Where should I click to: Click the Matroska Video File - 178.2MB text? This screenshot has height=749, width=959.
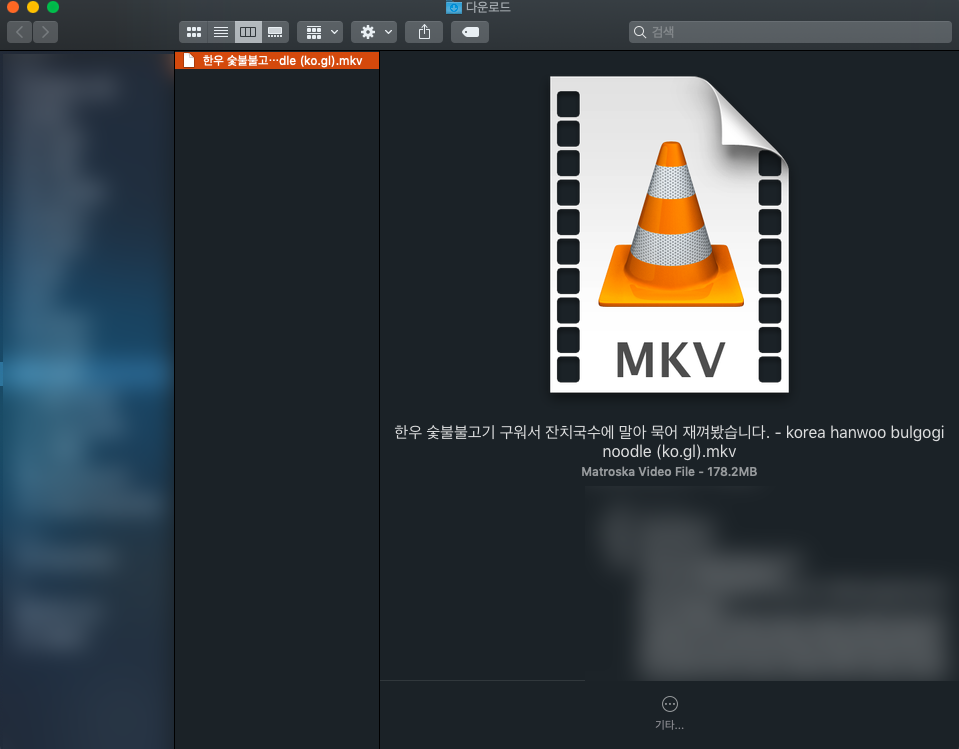coord(669,471)
